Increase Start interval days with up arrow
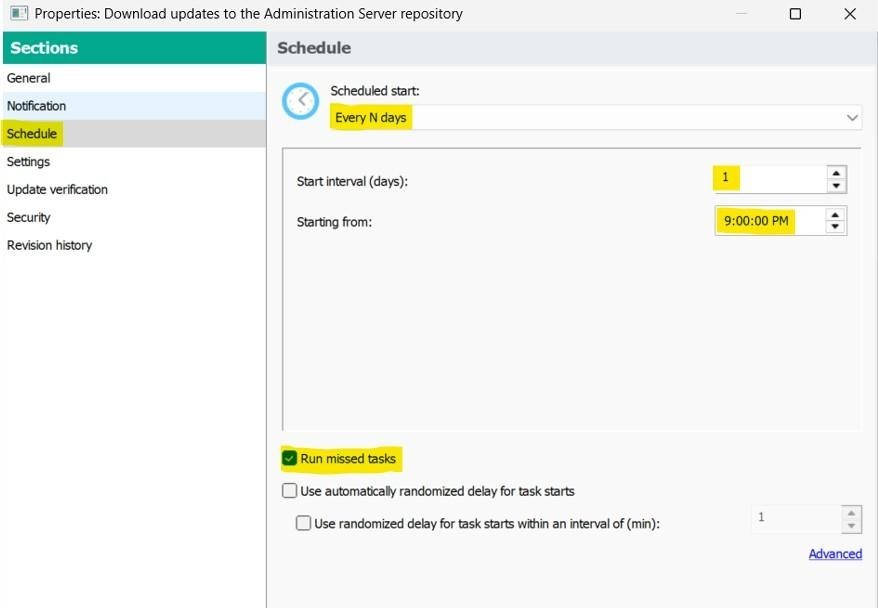Viewport: 878px width, 608px height. click(x=836, y=174)
